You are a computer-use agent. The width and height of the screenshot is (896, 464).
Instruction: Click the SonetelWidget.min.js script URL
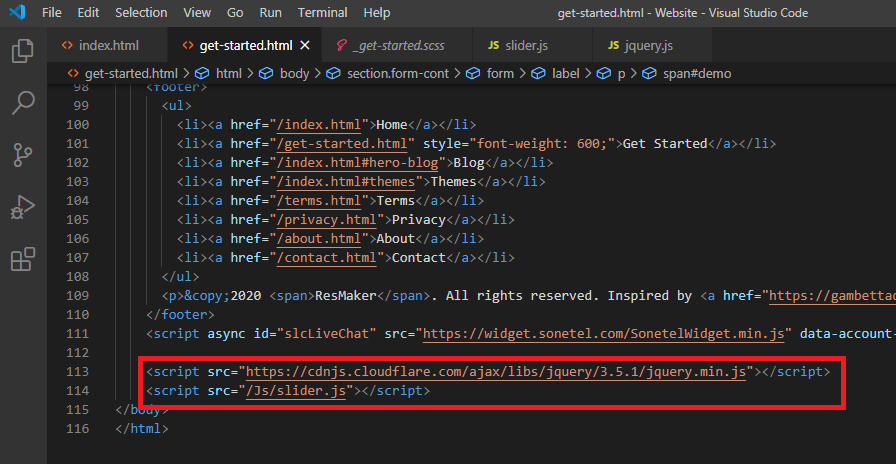point(603,334)
